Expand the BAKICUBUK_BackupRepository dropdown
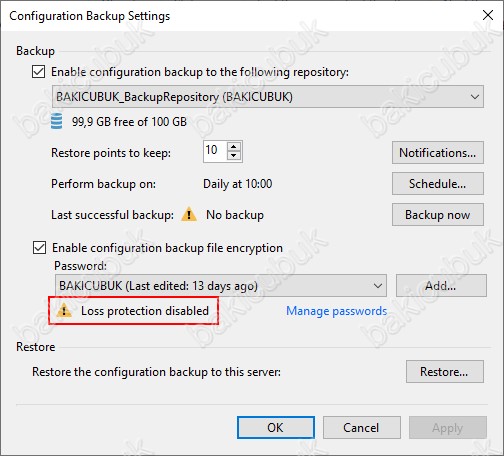The image size is (504, 456). click(268, 97)
